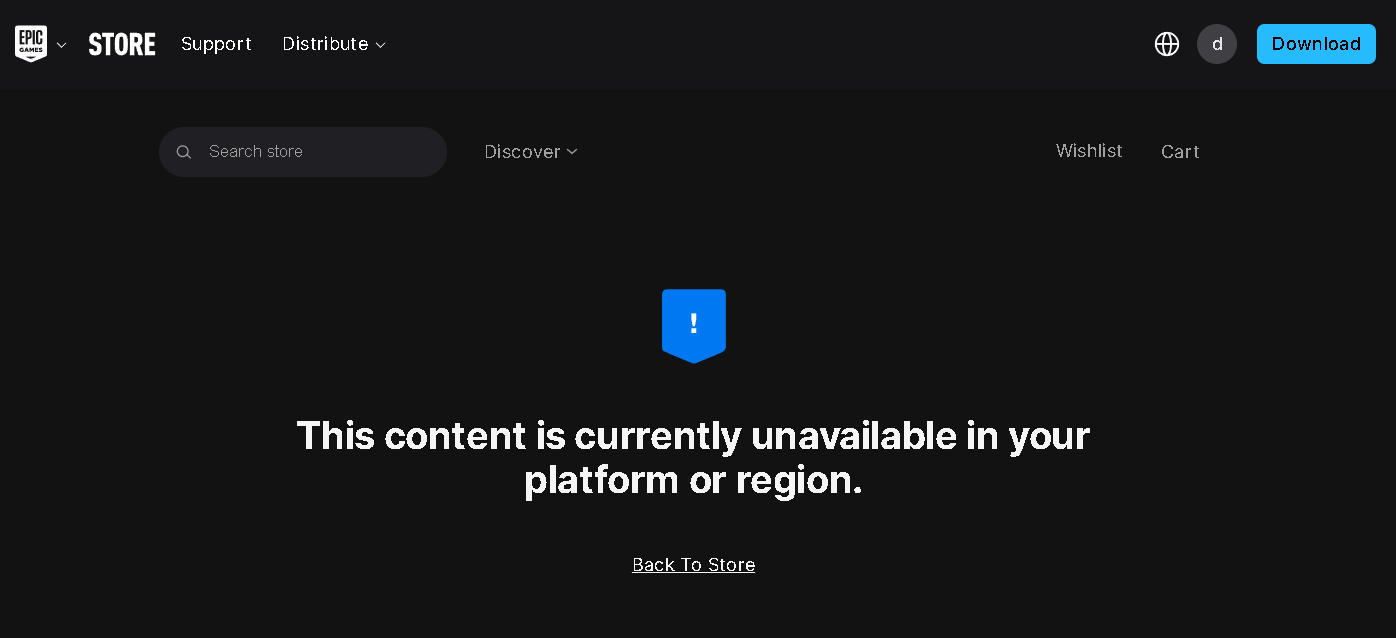Click the magnifying glass search icon
Viewport: 1396px width, 638px height.
click(x=184, y=152)
